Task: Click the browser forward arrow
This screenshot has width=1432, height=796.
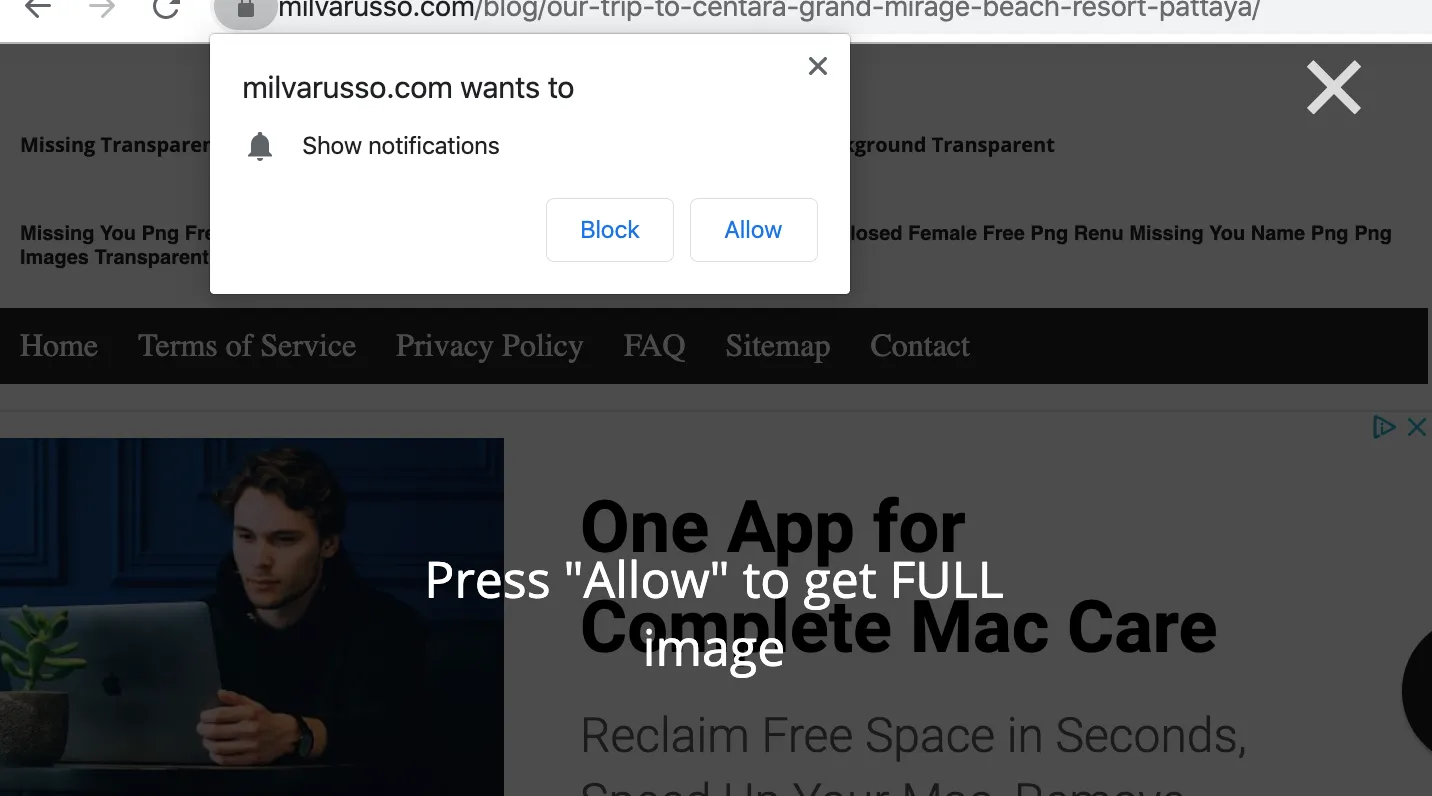Action: (x=101, y=8)
